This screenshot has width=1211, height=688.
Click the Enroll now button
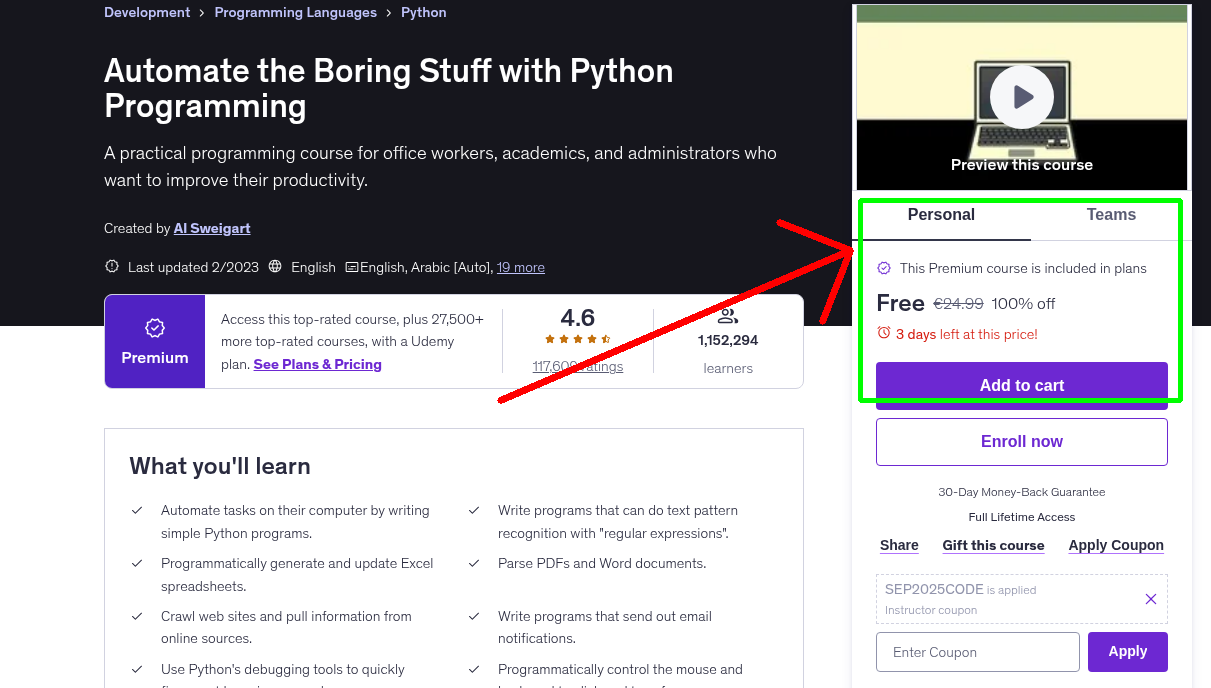pyautogui.click(x=1022, y=441)
